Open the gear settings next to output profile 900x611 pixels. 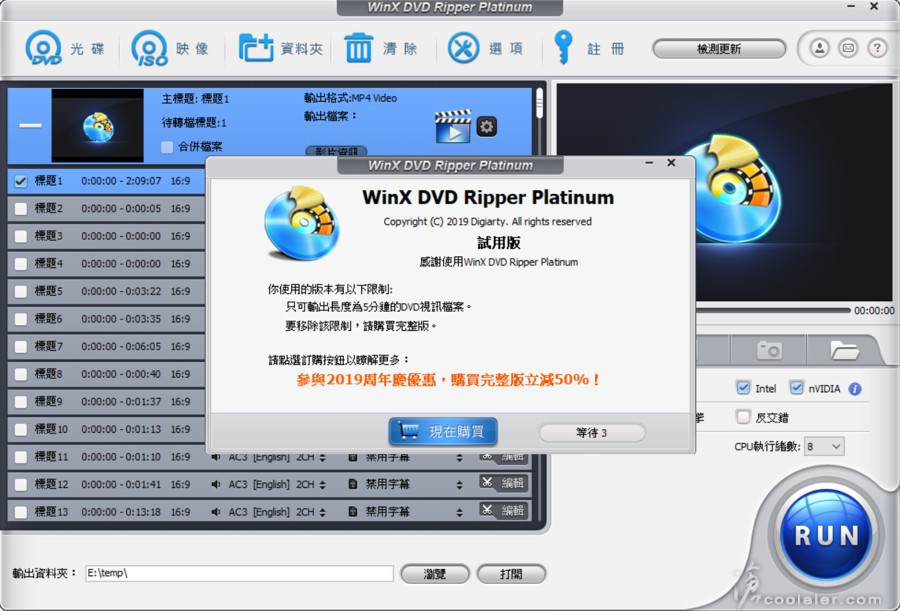487,126
